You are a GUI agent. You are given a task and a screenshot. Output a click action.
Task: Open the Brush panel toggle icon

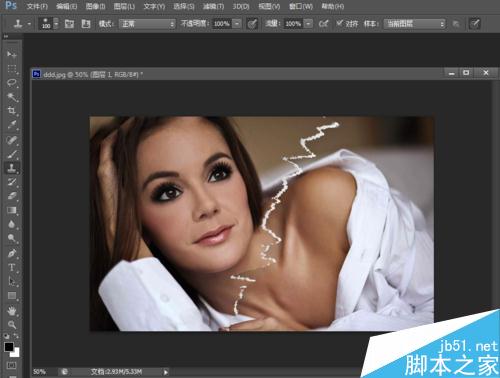pos(69,24)
